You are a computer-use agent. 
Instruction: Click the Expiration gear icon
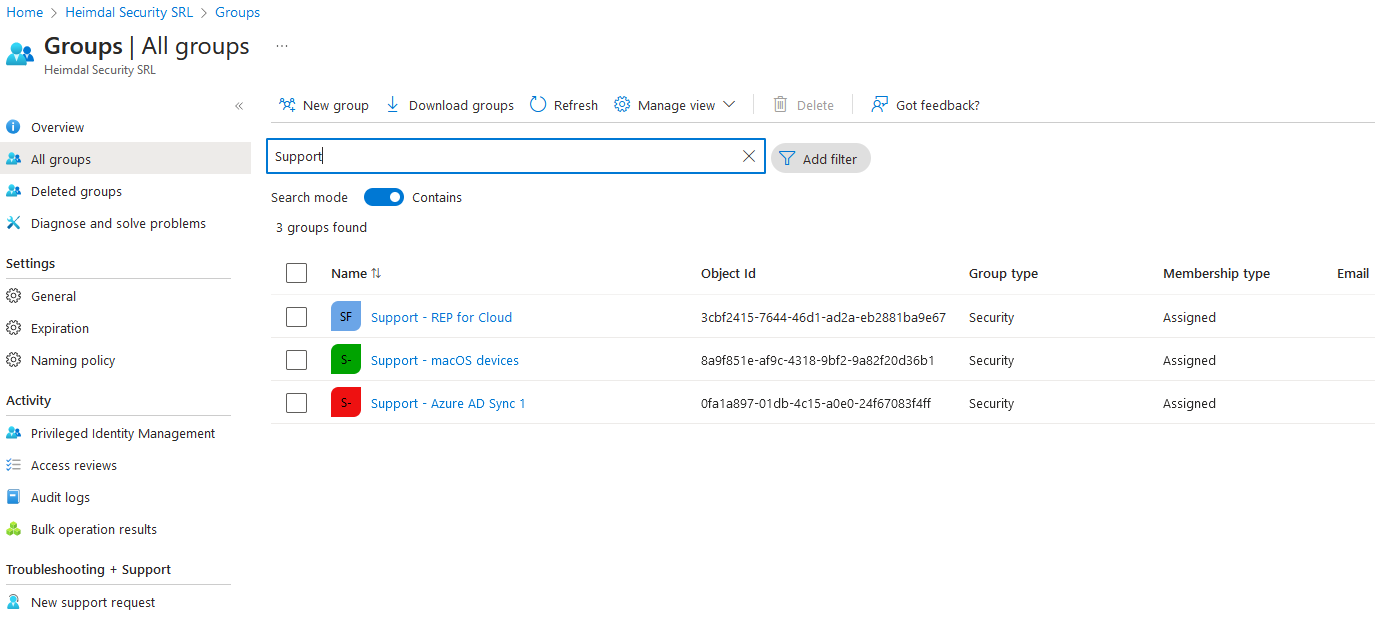[13, 328]
